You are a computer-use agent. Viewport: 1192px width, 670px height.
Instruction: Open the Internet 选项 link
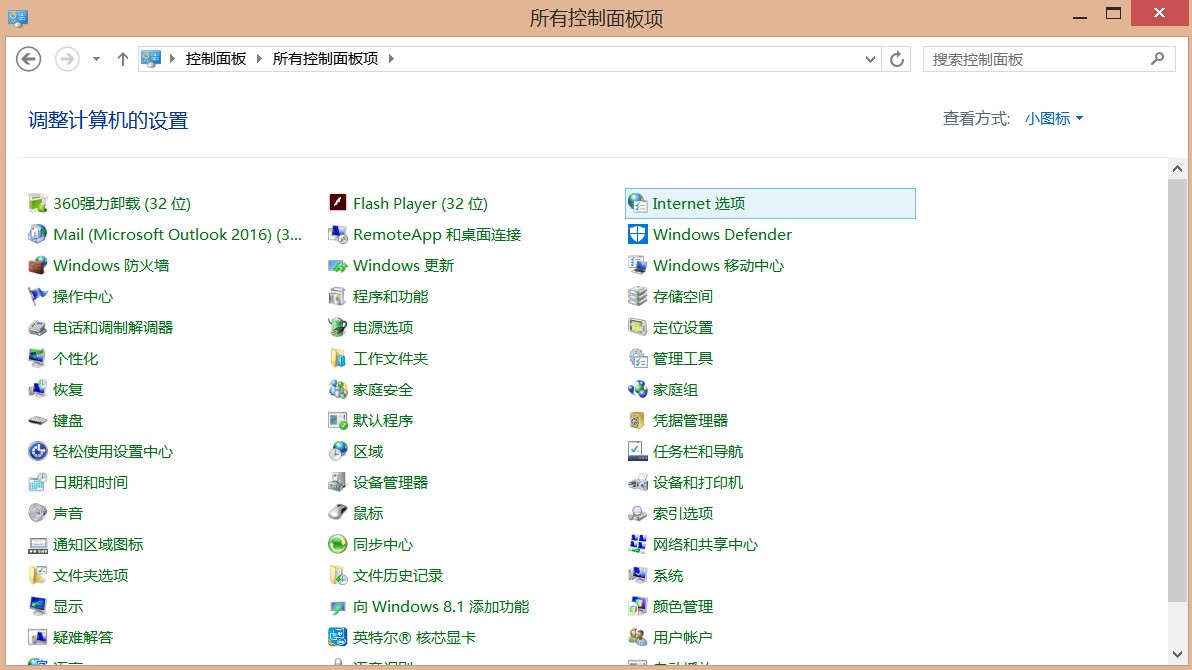(x=698, y=203)
